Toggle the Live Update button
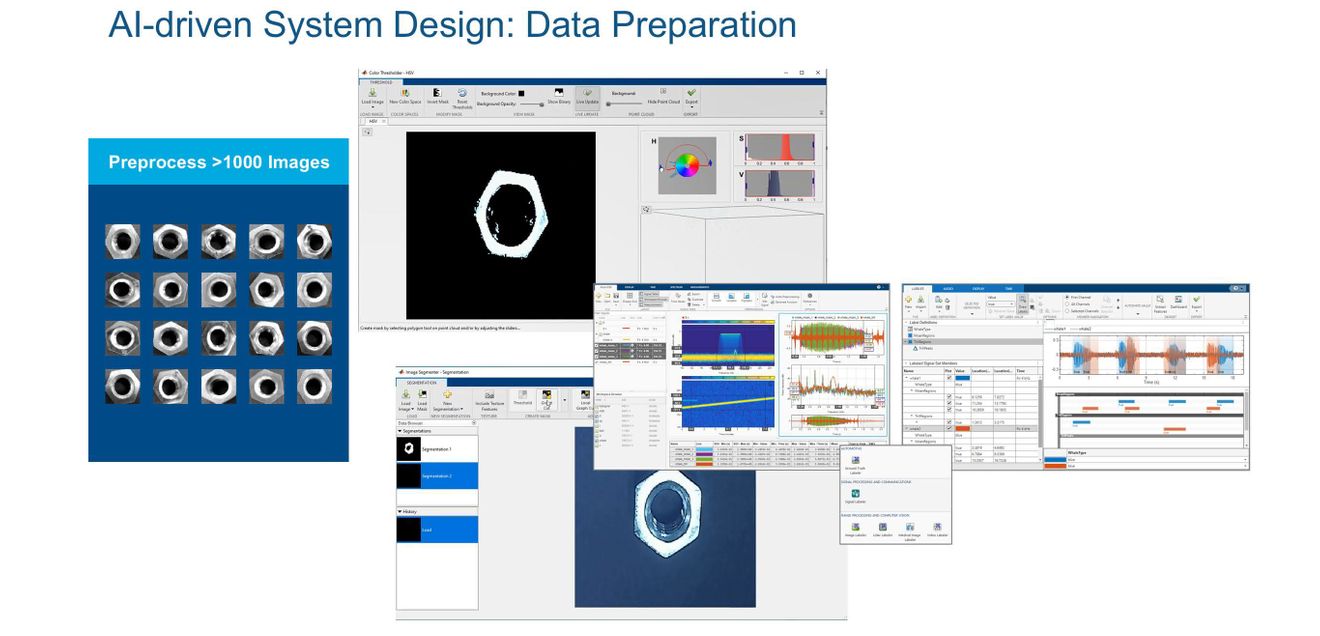 [x=587, y=96]
